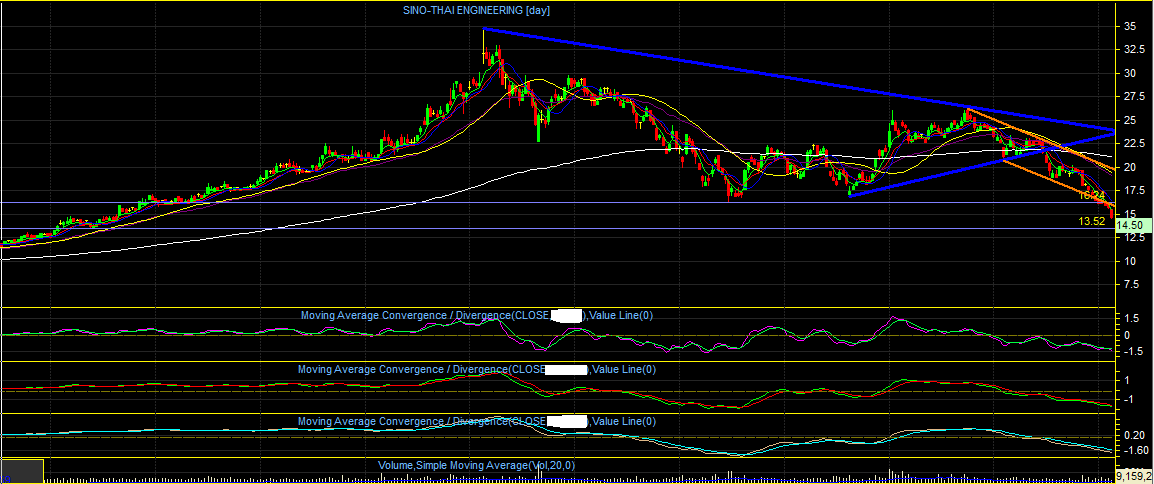Screen dimensions: 1154x484
Task: Select the ascending blue trendline from the 17 low
Action: pyautogui.click(x=983, y=164)
